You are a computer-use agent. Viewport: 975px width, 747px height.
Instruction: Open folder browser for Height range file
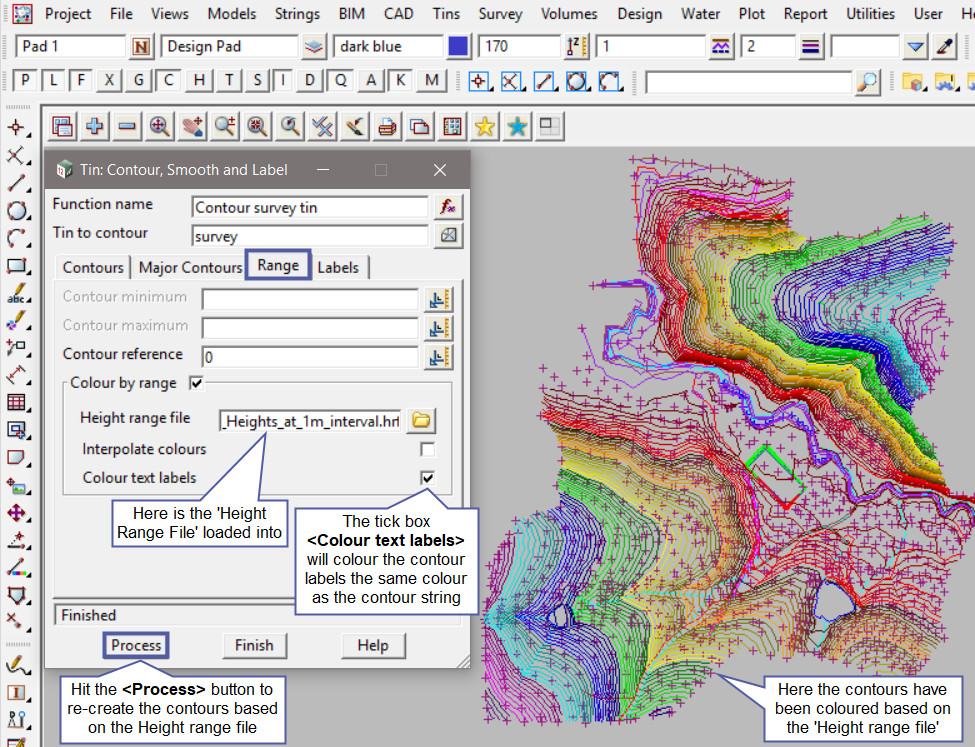(x=421, y=420)
